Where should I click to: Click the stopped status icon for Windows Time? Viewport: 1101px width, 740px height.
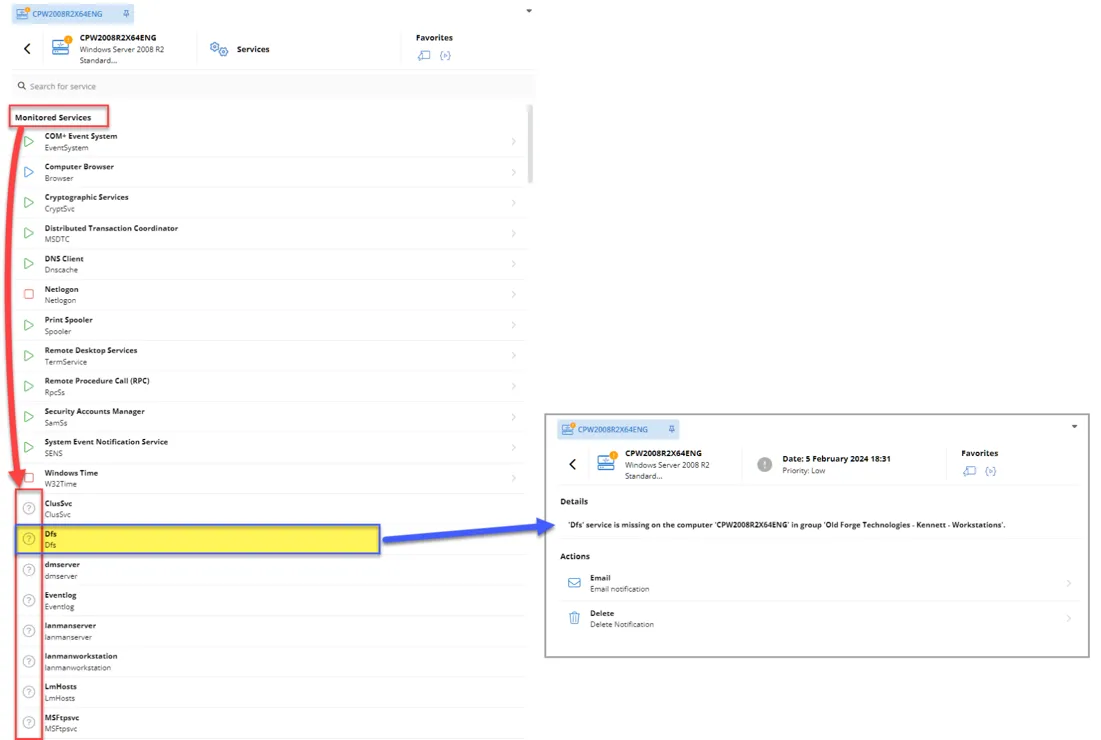point(29,477)
